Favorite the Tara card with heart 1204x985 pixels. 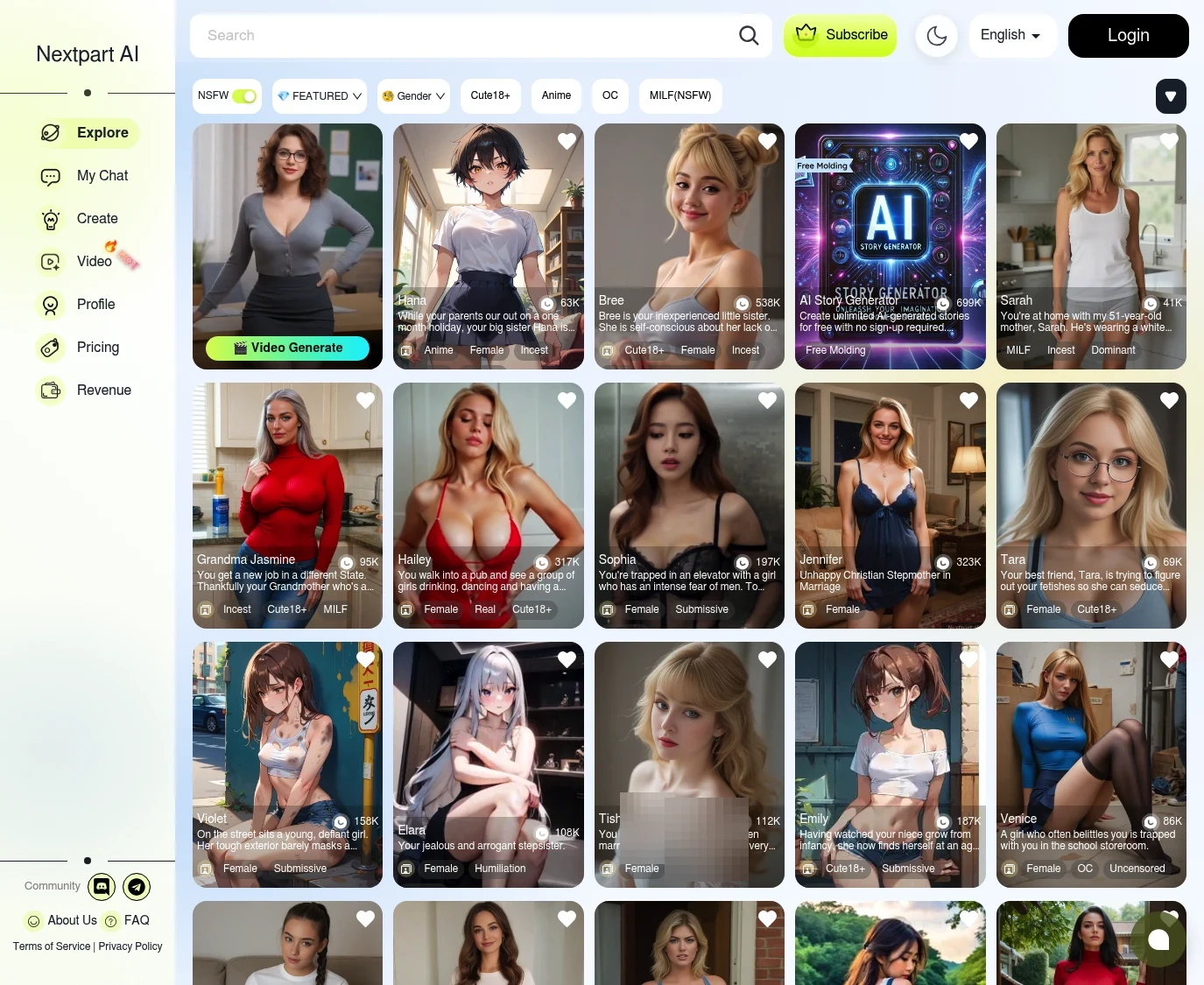tap(1169, 400)
